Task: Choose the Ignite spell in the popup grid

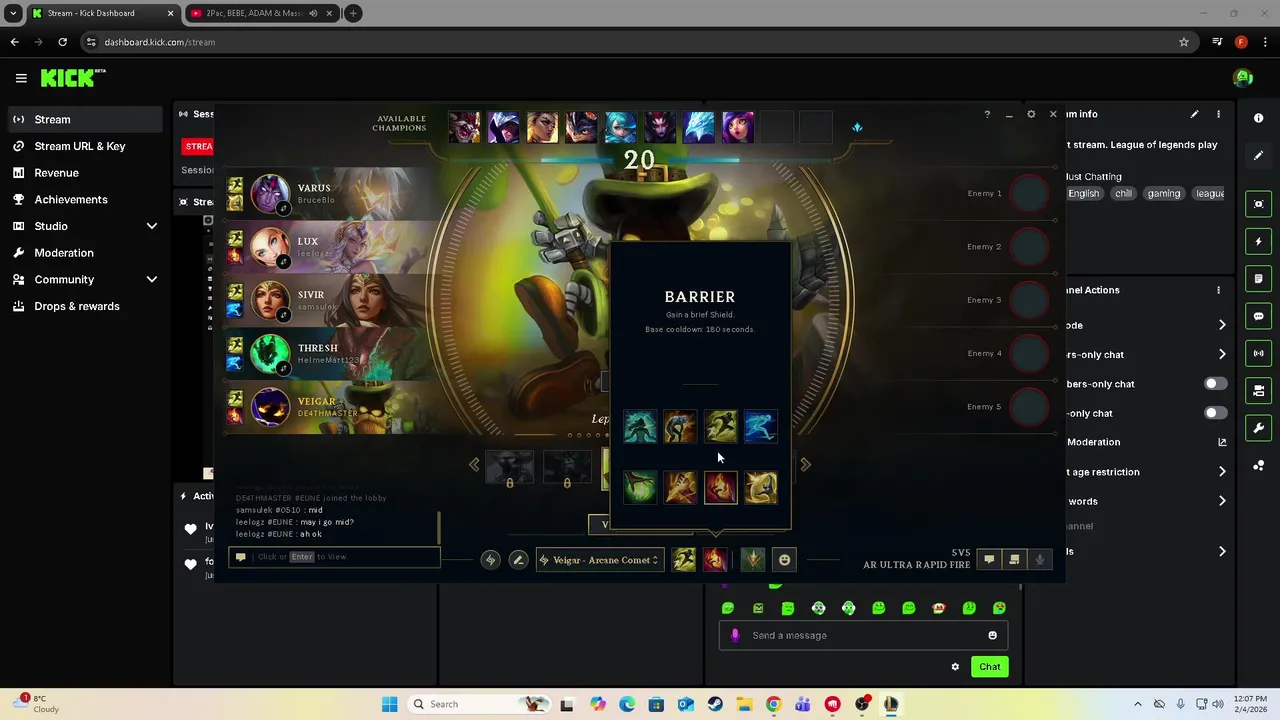Action: click(720, 487)
